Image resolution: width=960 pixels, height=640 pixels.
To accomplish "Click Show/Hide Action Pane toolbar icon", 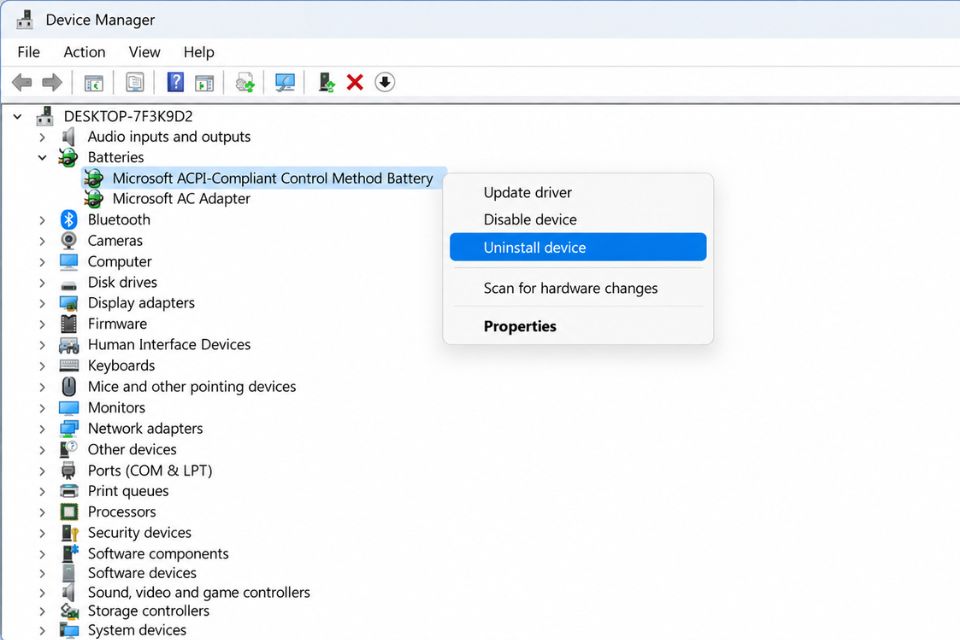I will pos(204,83).
